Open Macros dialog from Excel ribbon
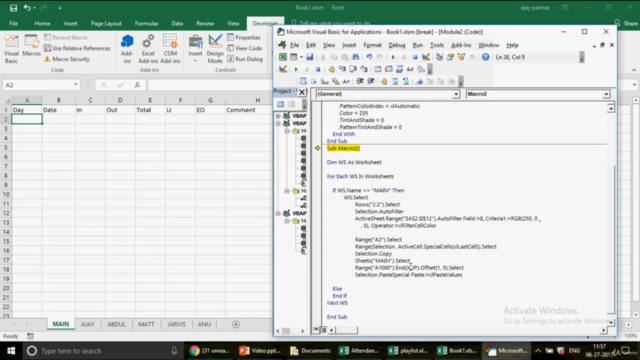640x360 pixels. 31,46
